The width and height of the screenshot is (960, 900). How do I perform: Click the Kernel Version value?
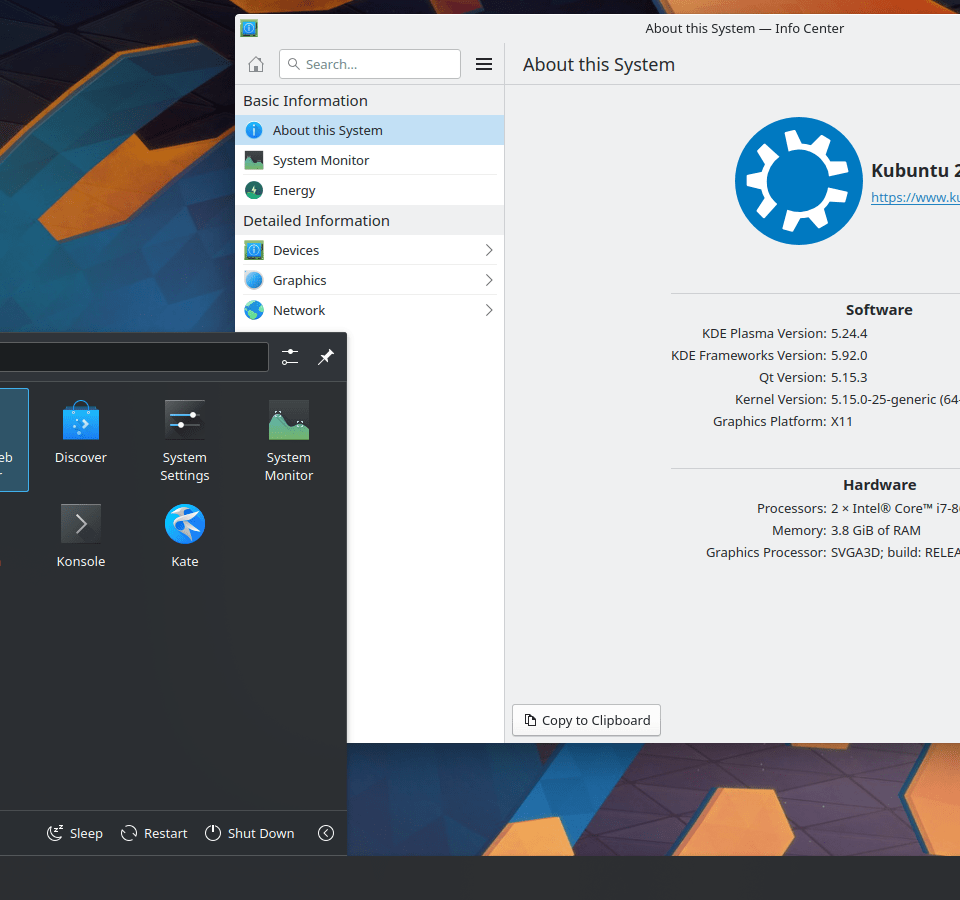[895, 400]
